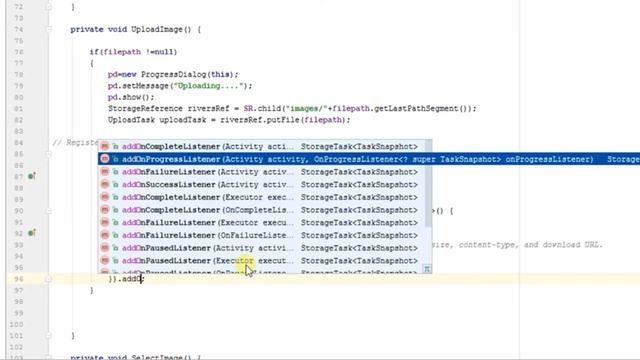Screen dimensions: 640x360
Task: Toggle the fold end marker on line 101
Action: (x=49, y=336)
